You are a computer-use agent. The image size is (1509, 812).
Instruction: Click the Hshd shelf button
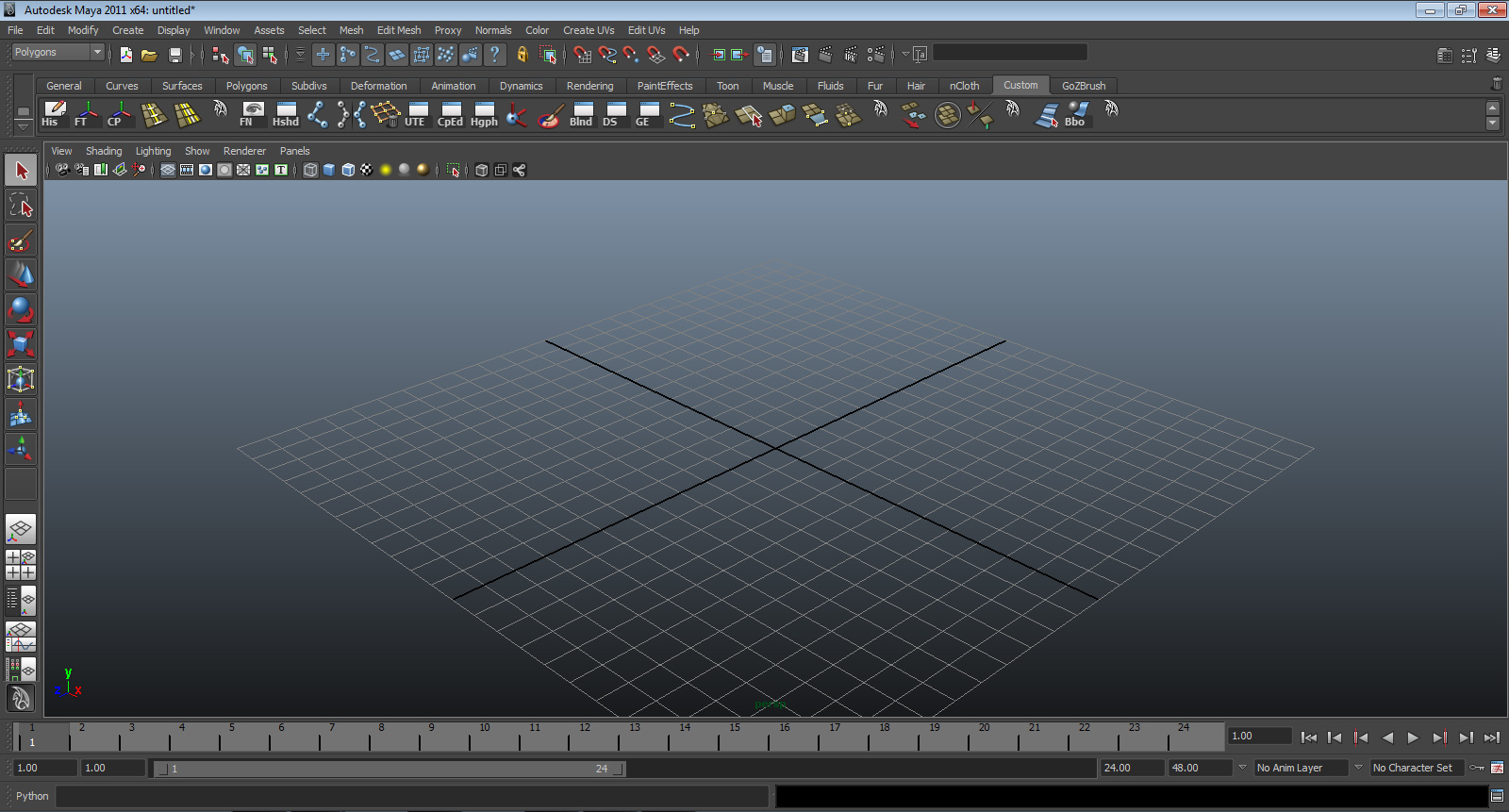(x=285, y=114)
